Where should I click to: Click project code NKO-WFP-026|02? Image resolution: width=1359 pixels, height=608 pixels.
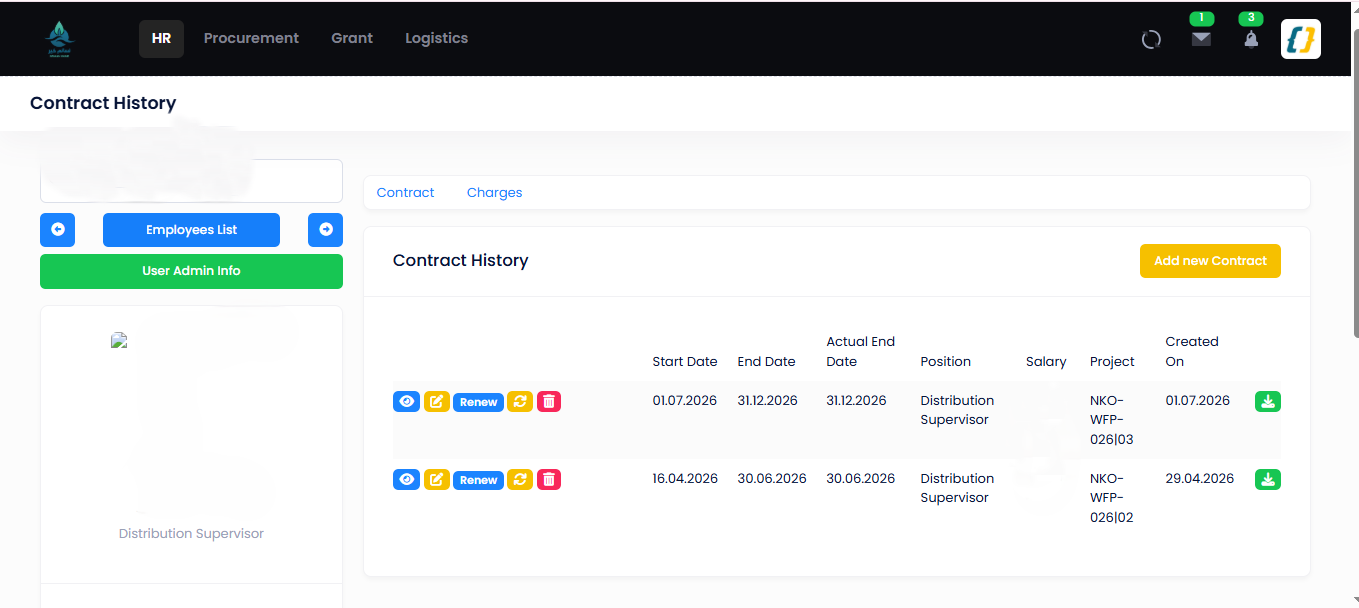(x=1112, y=498)
